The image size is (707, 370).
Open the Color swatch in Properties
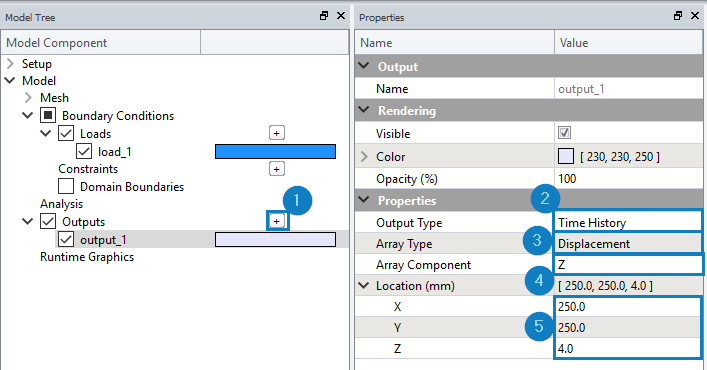coord(566,156)
